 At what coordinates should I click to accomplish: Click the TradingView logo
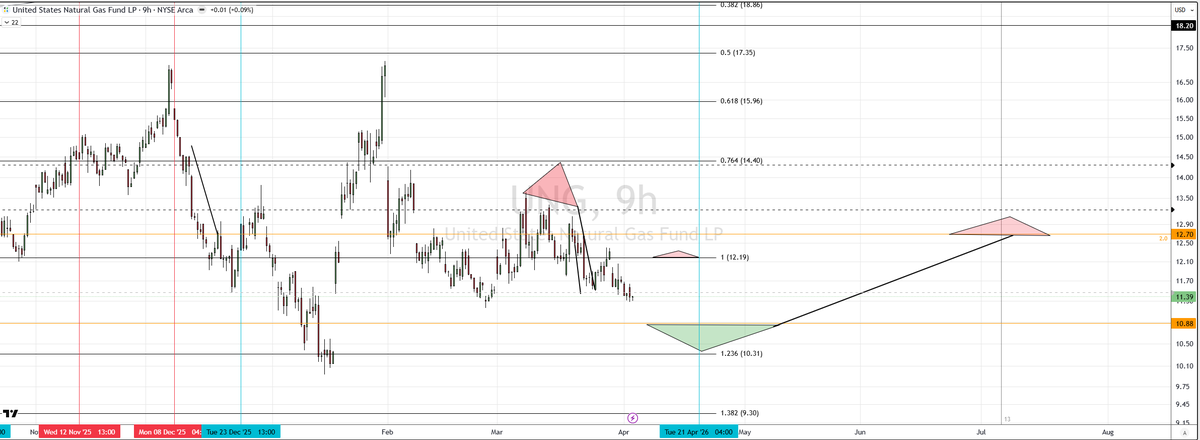pyautogui.click(x=10, y=412)
